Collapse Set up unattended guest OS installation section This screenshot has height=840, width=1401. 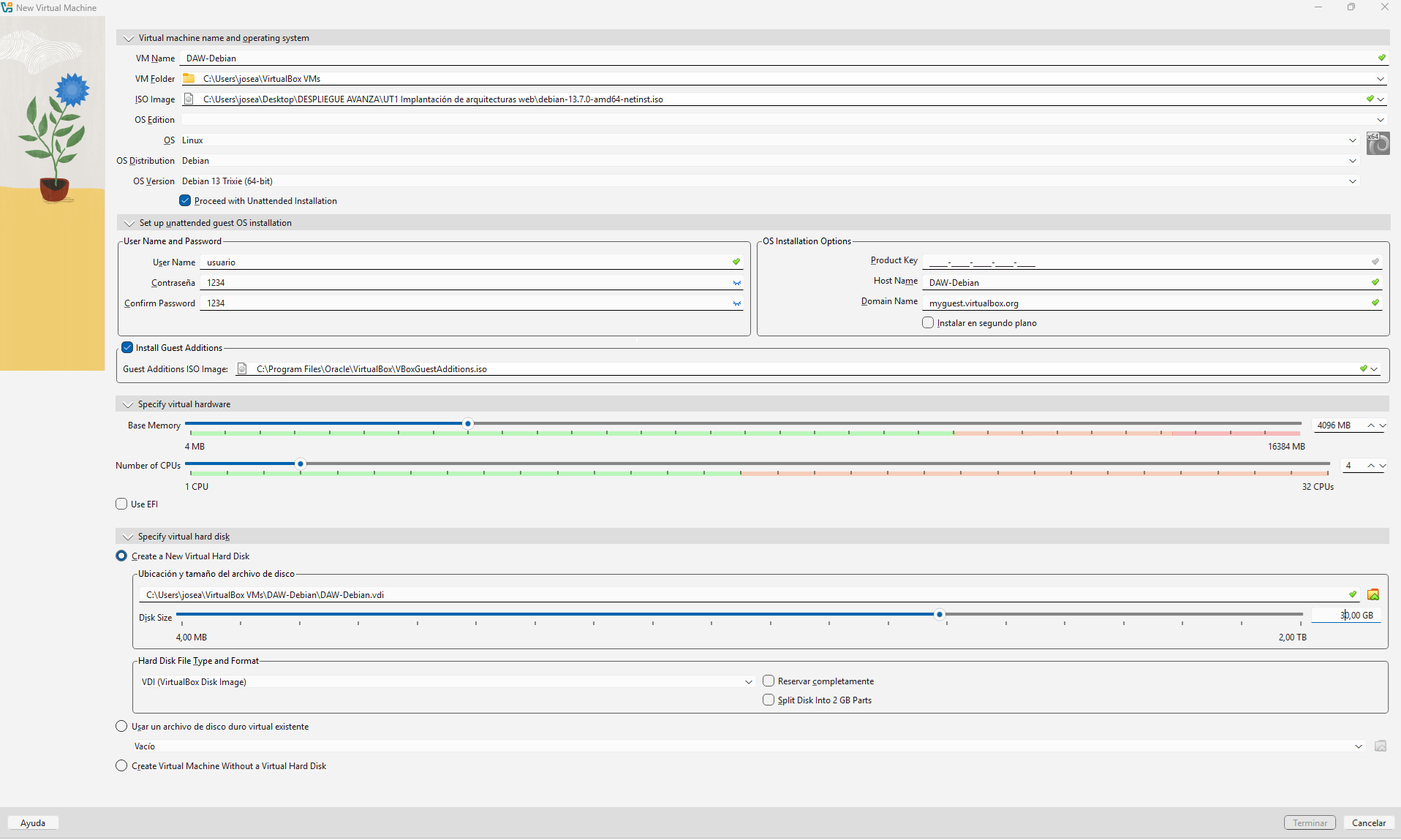click(x=129, y=223)
